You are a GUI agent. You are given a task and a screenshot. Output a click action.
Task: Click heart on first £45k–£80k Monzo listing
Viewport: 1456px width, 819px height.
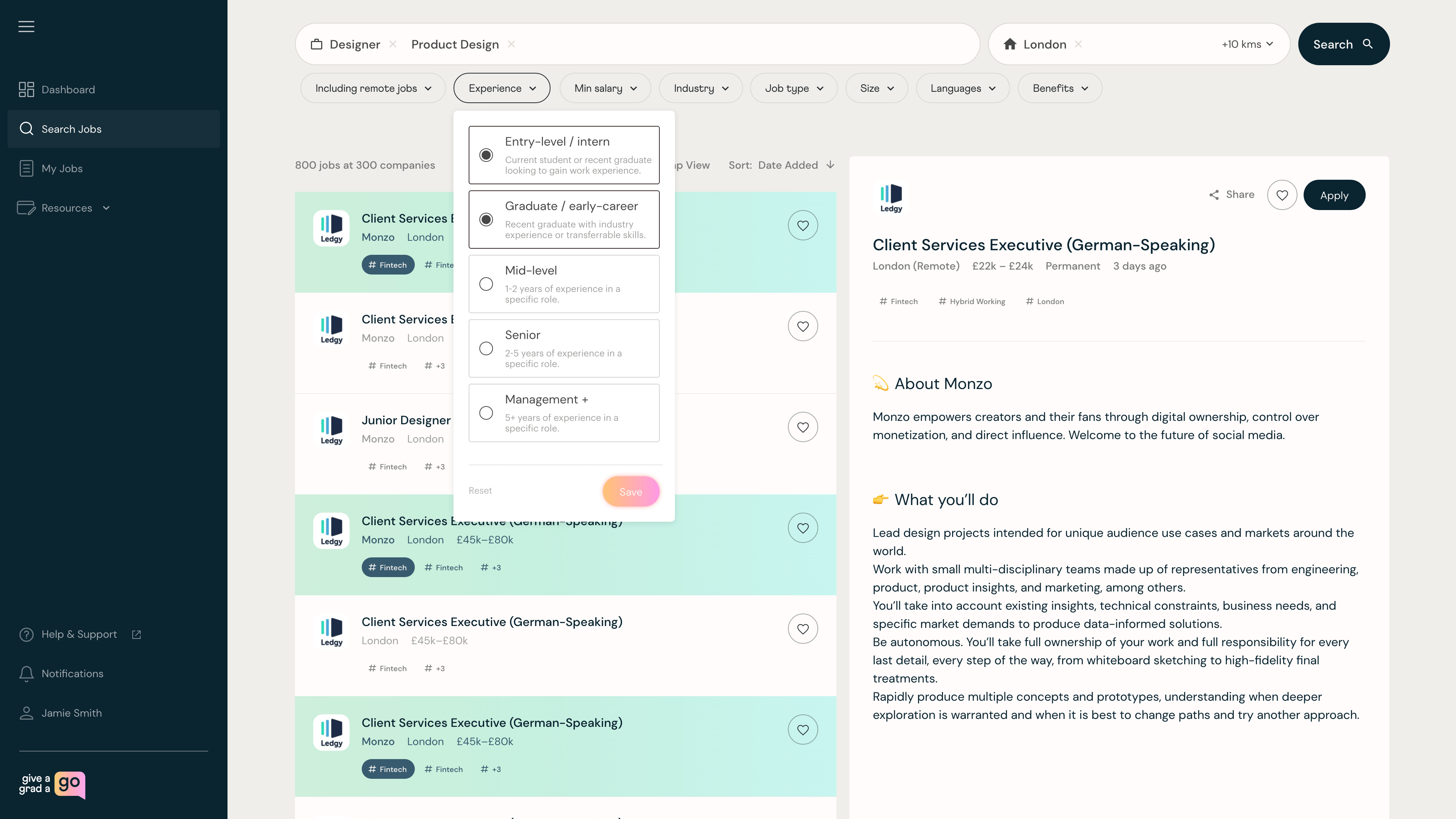point(803,528)
